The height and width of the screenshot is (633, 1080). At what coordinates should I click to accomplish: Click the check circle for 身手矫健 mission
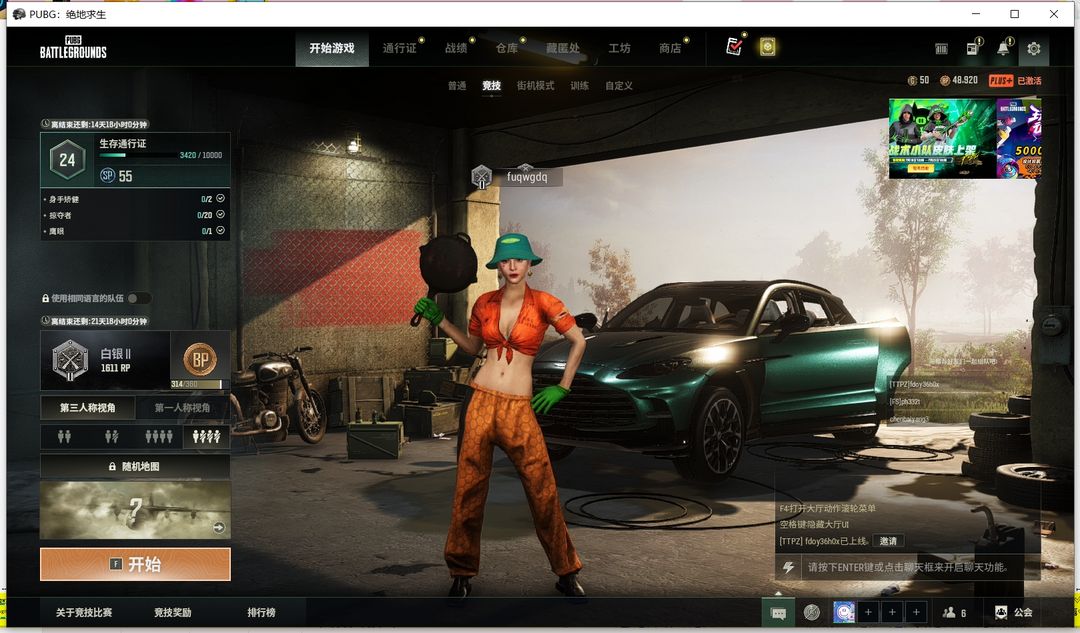tap(220, 198)
